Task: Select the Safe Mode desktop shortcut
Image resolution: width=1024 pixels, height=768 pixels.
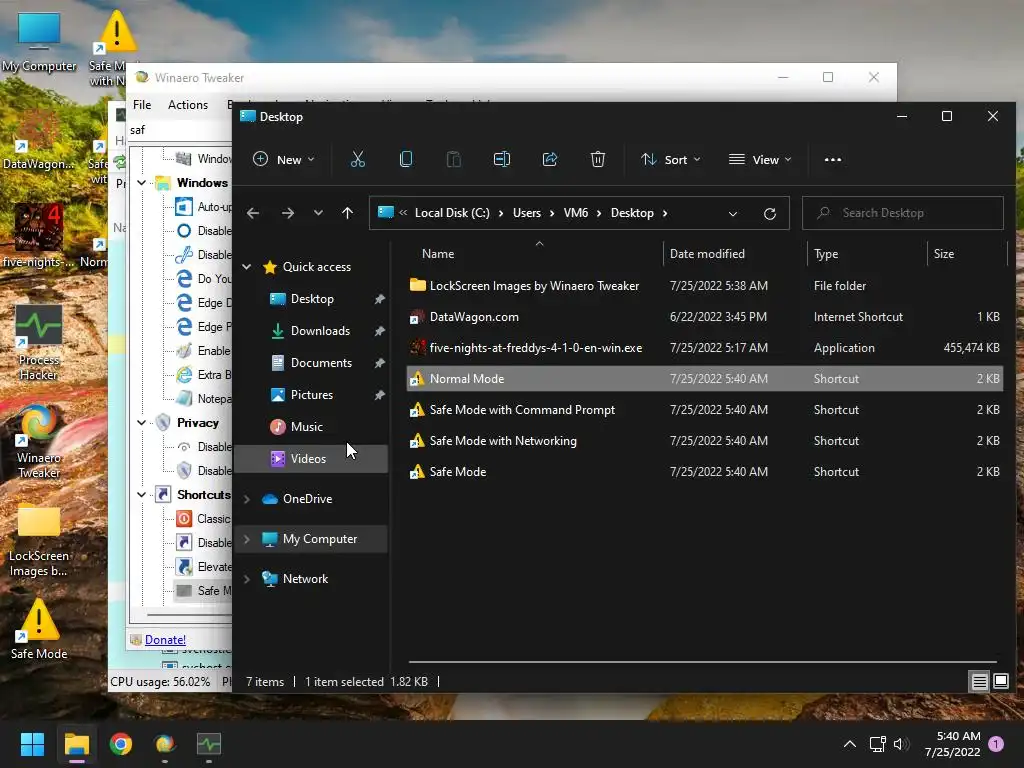Action: (39, 629)
